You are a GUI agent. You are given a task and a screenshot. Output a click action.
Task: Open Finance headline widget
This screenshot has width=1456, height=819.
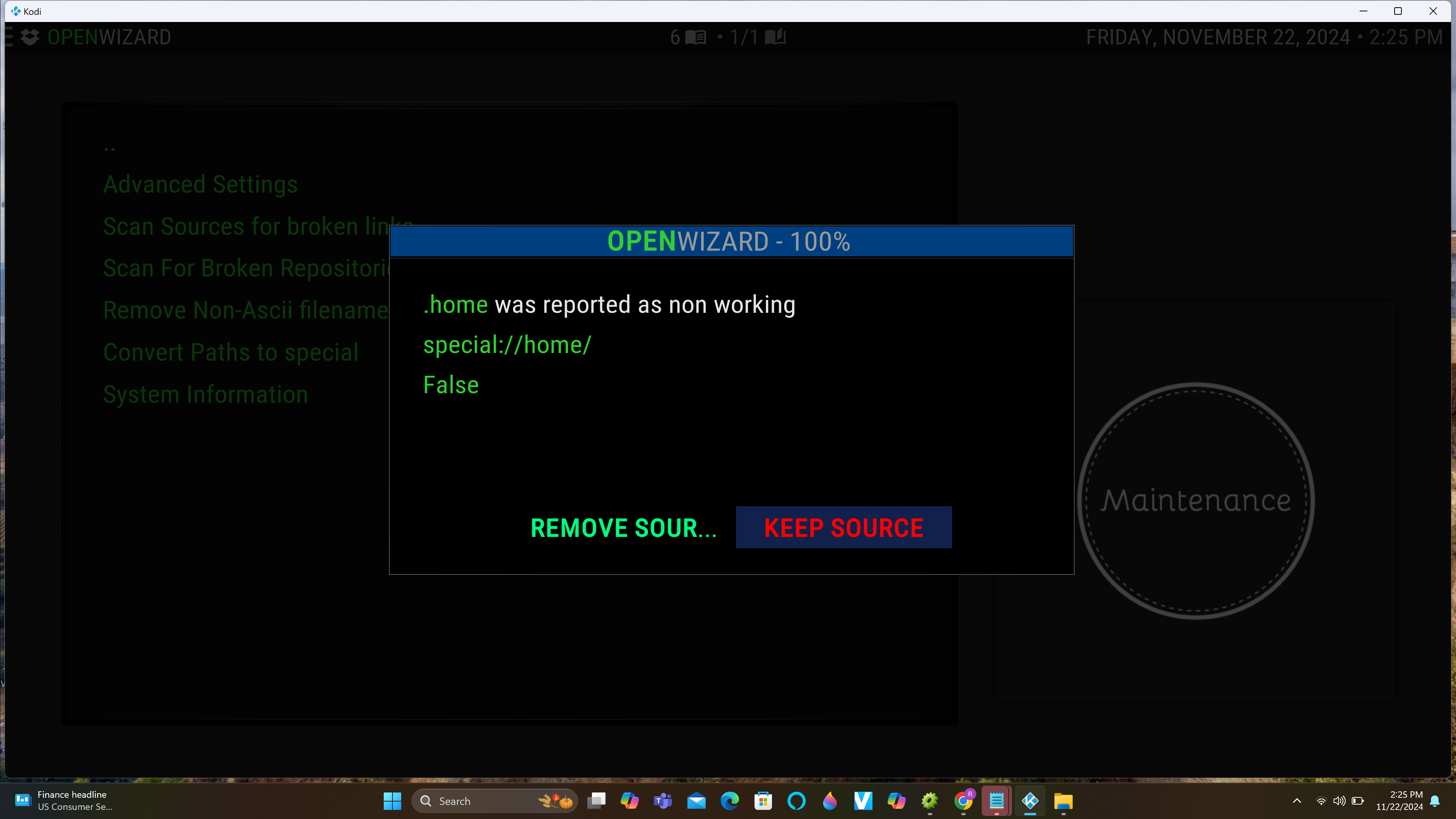pos(63,801)
